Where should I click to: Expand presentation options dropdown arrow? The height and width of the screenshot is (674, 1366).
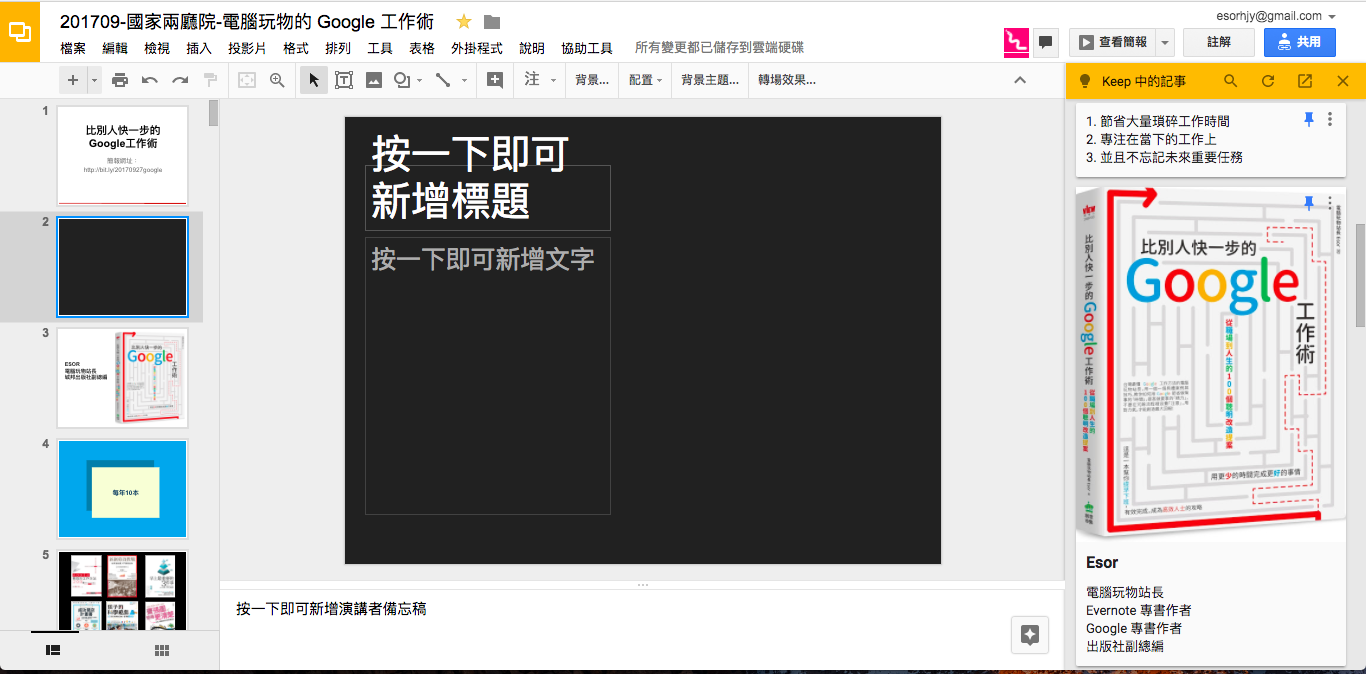coord(1165,42)
